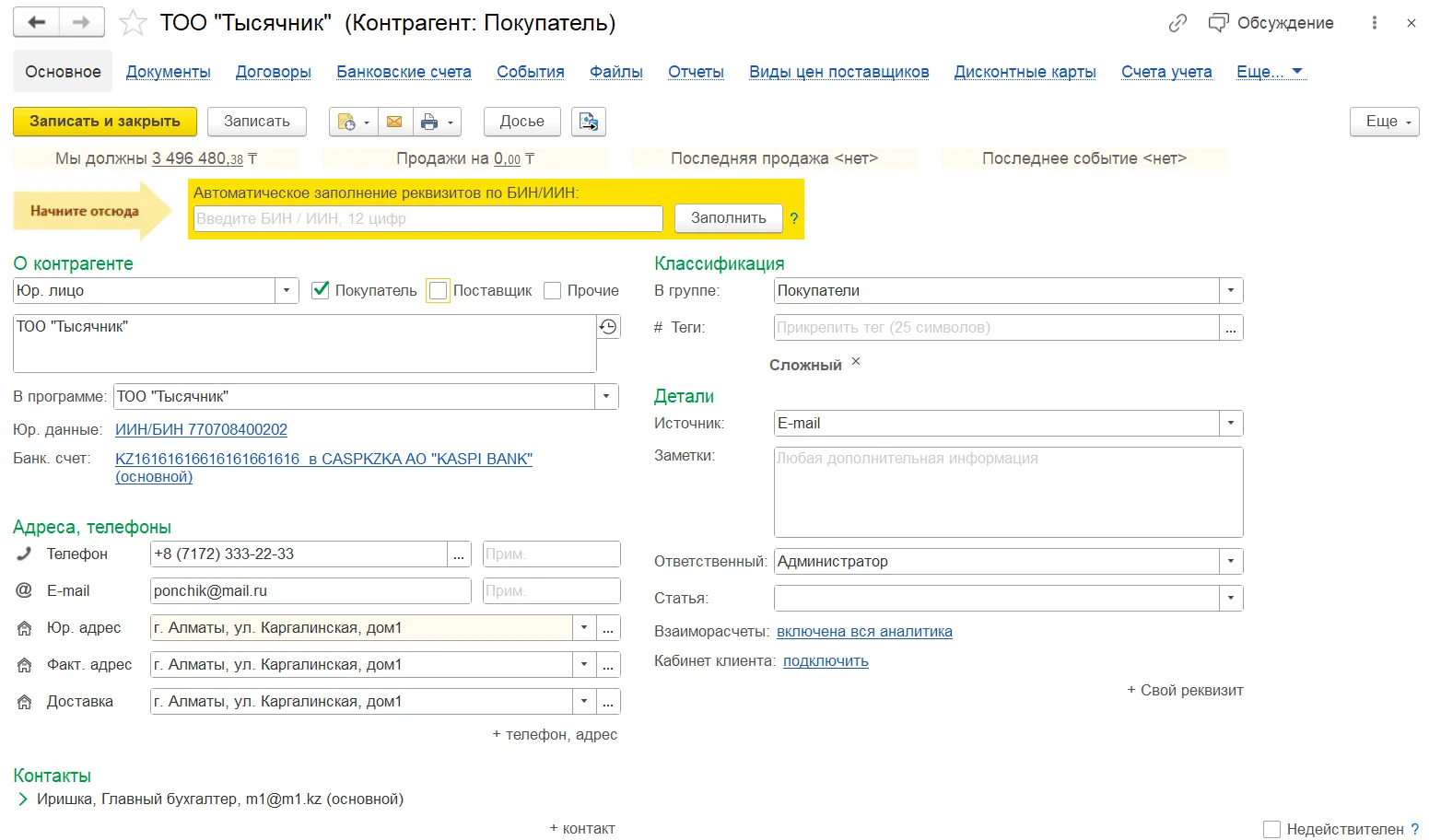The image size is (1429, 840).
Task: Open Юр. адрес ellipsis edit button
Action: 608,628
